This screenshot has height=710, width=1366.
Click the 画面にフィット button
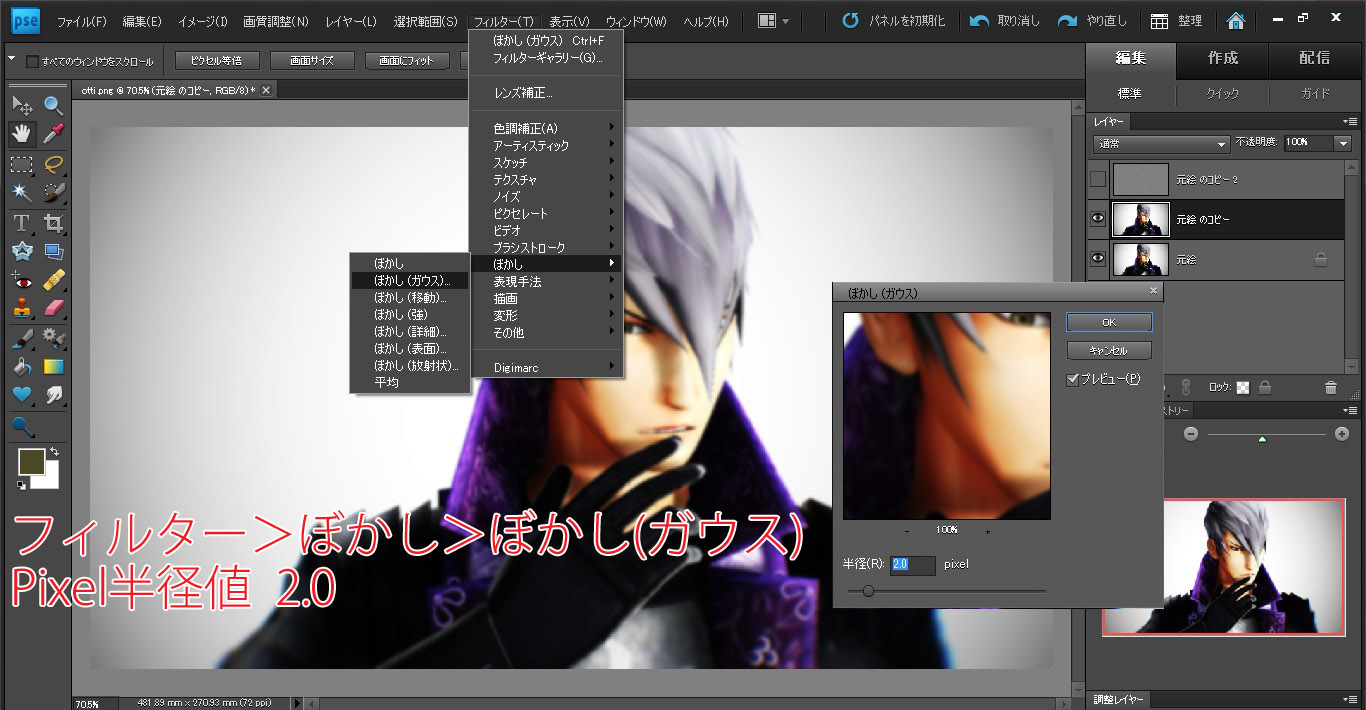click(407, 61)
